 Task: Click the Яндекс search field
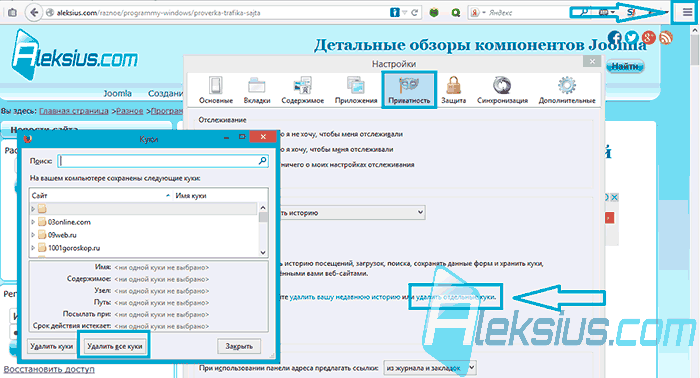(529, 12)
